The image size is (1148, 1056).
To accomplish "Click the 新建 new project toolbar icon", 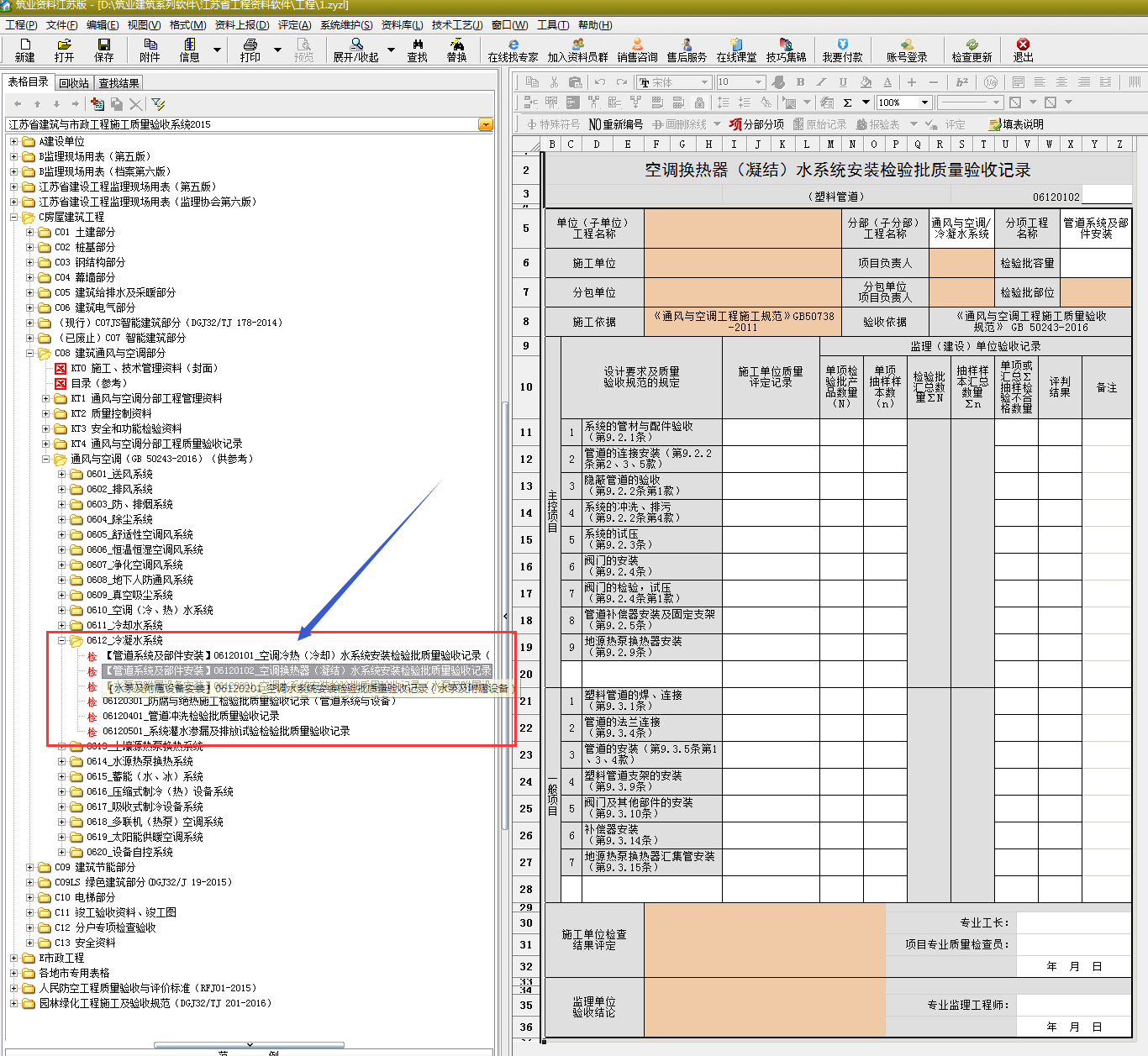I will point(24,50).
